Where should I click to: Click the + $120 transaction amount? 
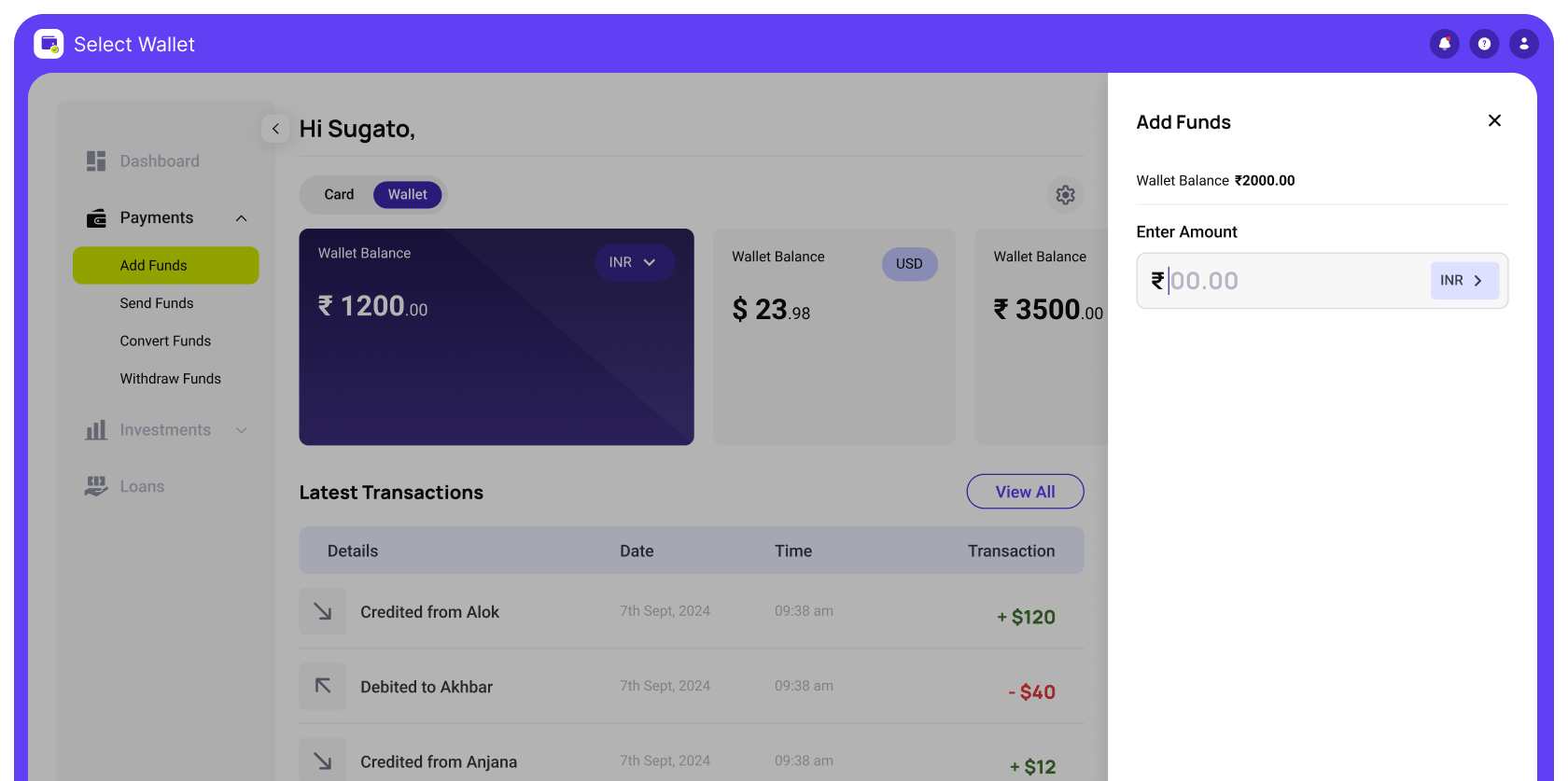[x=1026, y=617]
